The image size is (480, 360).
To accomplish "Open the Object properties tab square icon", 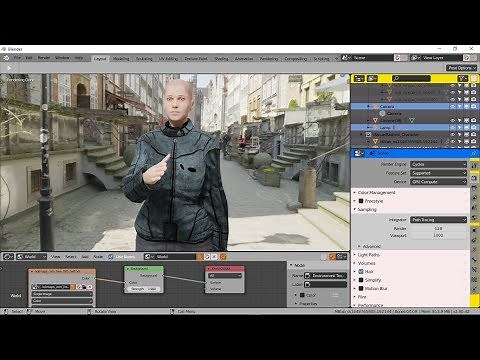I will point(474,231).
